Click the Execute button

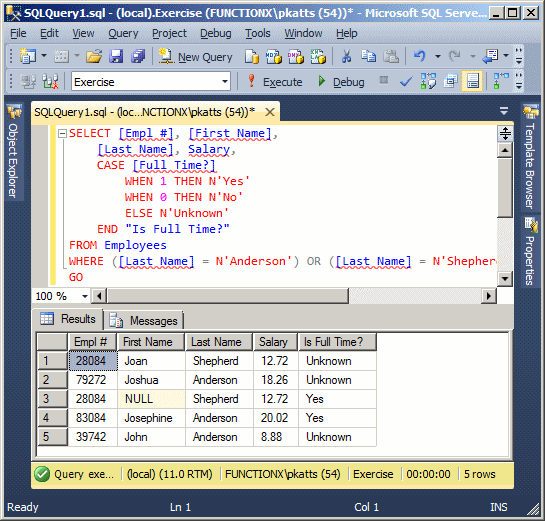(x=275, y=82)
